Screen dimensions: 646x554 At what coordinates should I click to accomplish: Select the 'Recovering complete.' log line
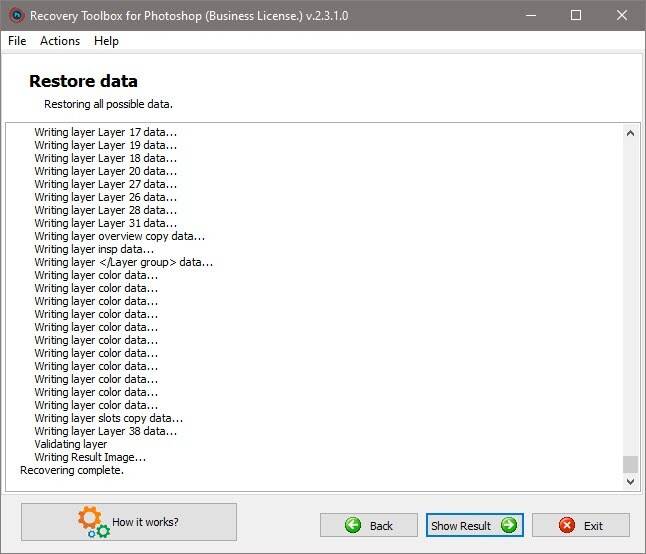pos(72,470)
